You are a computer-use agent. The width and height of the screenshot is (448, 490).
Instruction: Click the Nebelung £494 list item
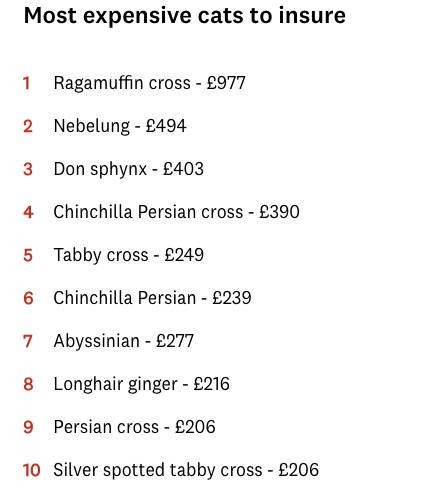coord(120,126)
